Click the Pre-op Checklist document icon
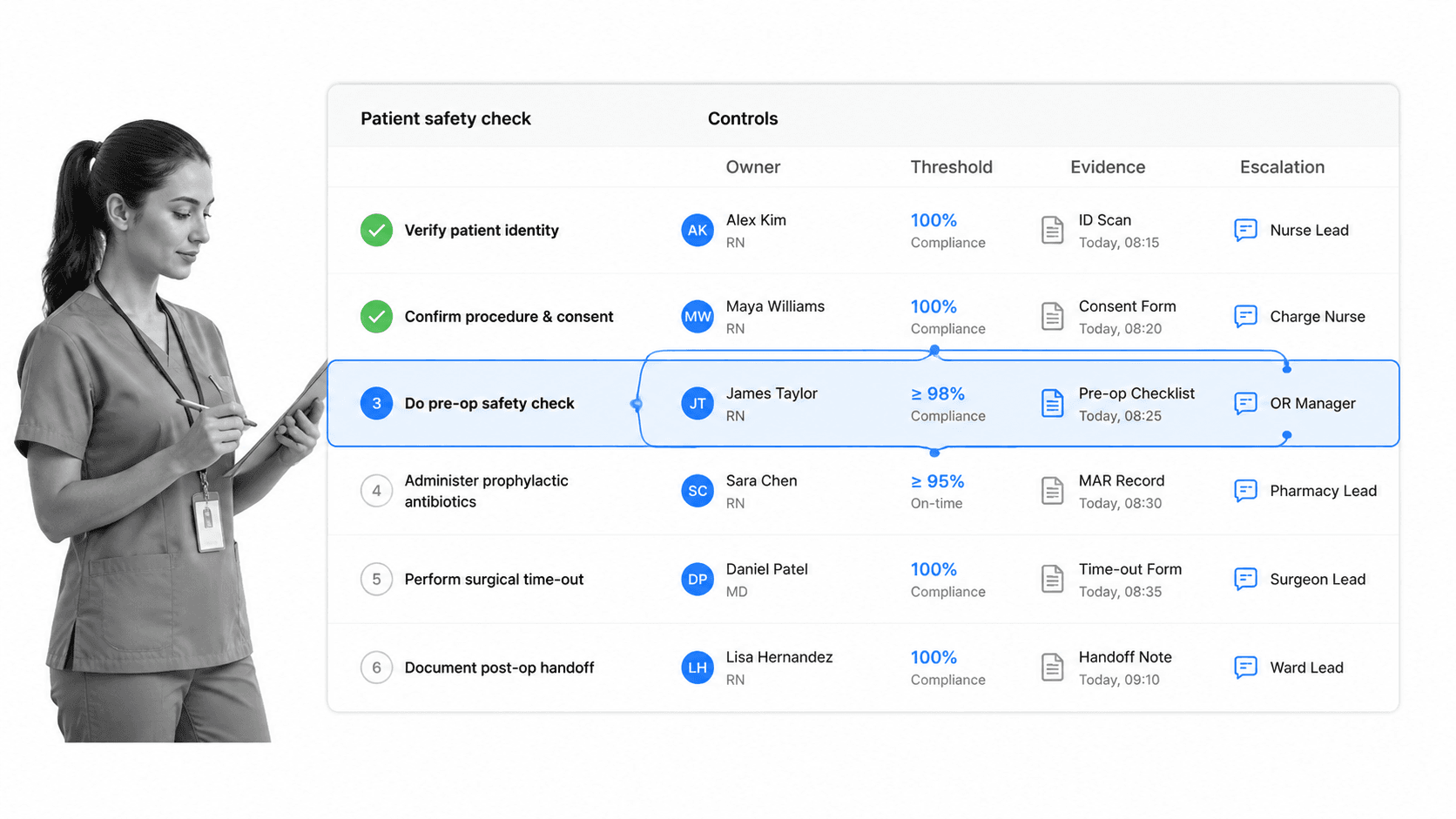This screenshot has width=1456, height=819. click(x=1052, y=404)
